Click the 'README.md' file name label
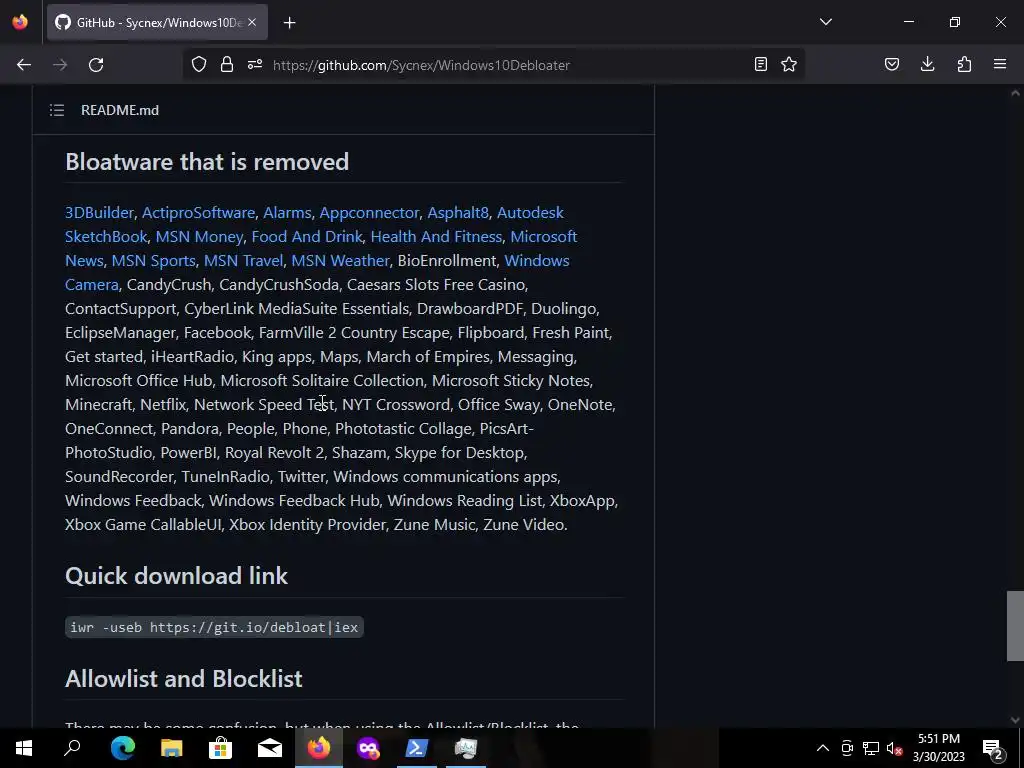Image resolution: width=1024 pixels, height=768 pixels. [x=120, y=110]
